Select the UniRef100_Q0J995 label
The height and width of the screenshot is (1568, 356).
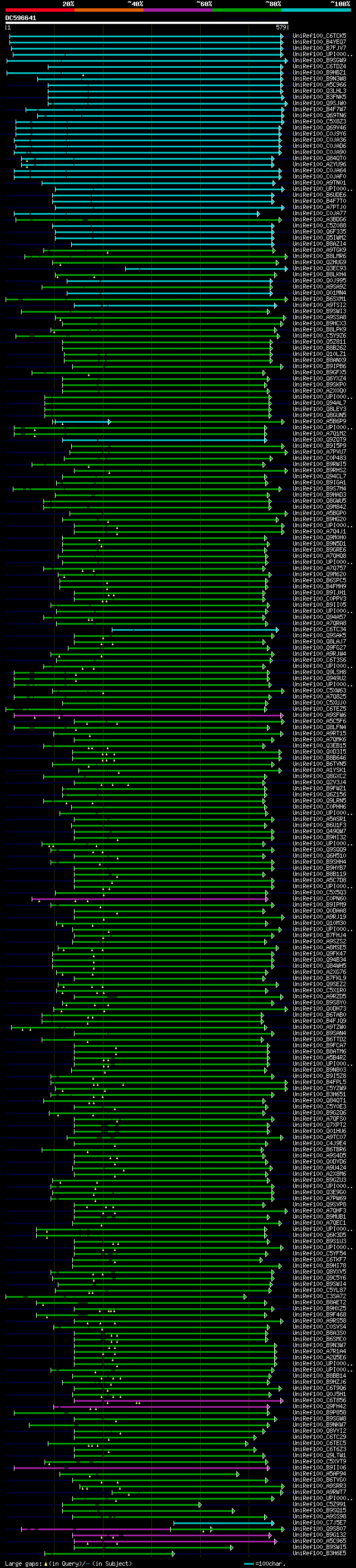tap(319, 280)
